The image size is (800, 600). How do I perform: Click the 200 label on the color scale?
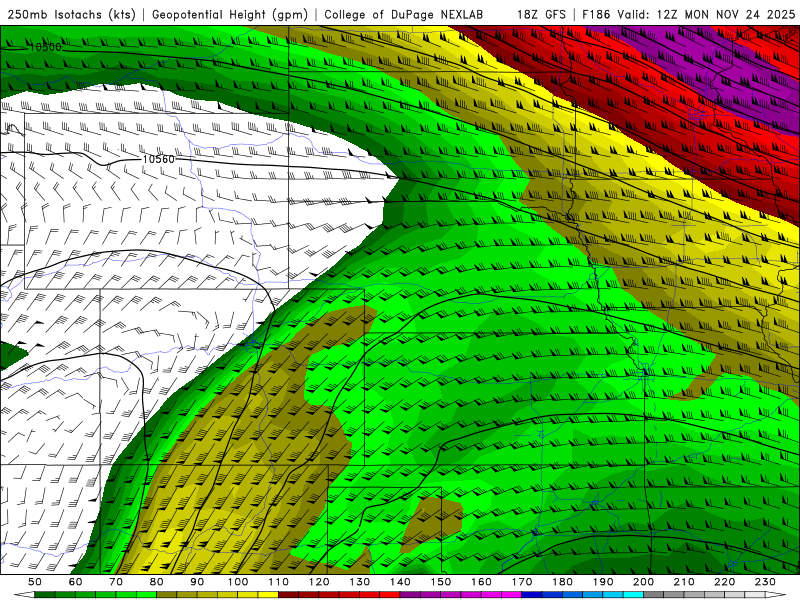[x=643, y=582]
